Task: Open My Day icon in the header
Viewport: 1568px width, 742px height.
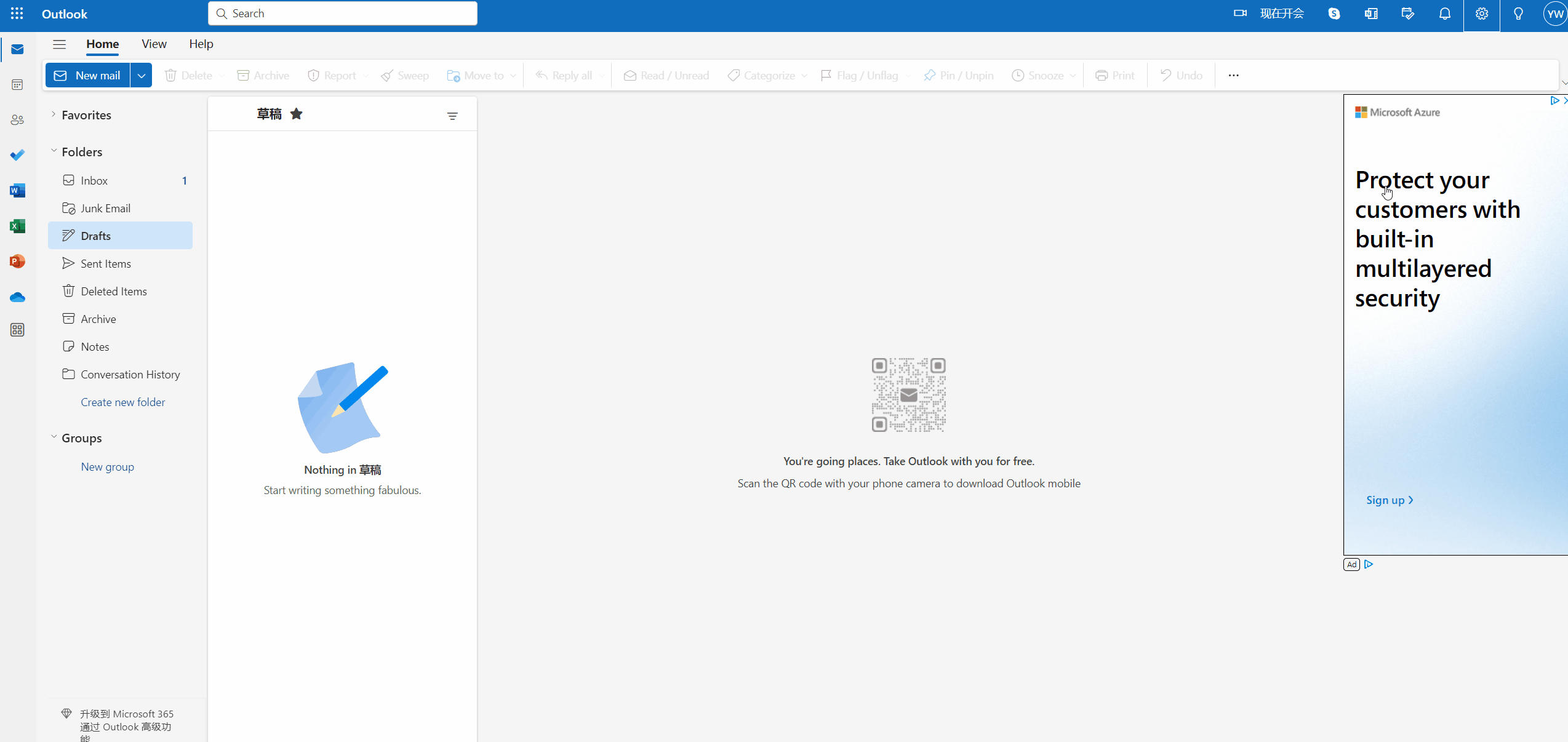Action: click(1408, 14)
